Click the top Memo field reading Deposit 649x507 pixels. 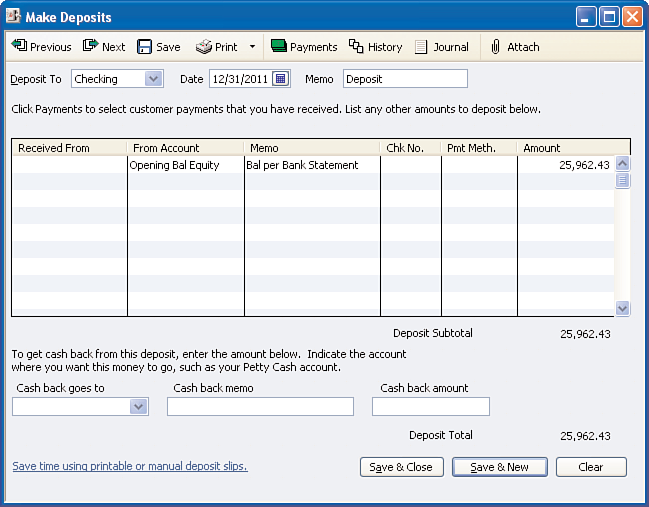point(405,79)
